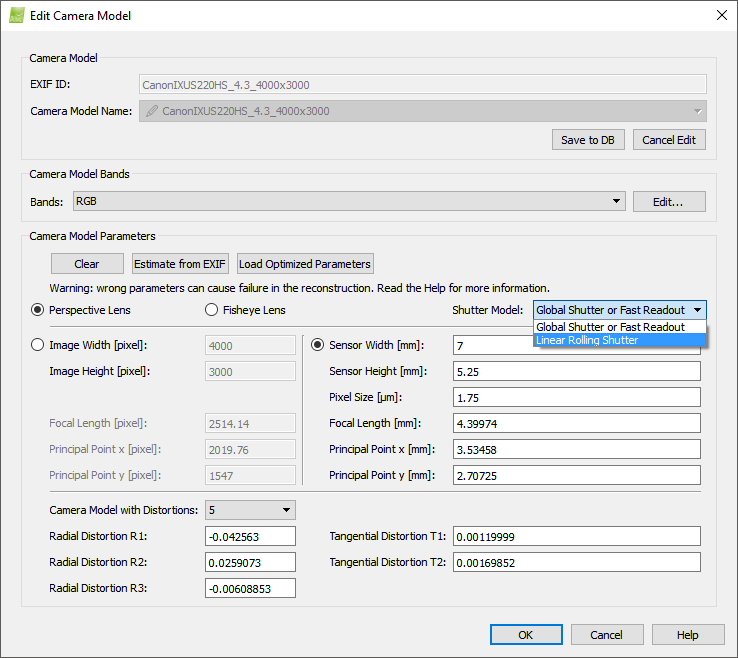Choose the Image Width [pixel] radio button

click(x=38, y=345)
